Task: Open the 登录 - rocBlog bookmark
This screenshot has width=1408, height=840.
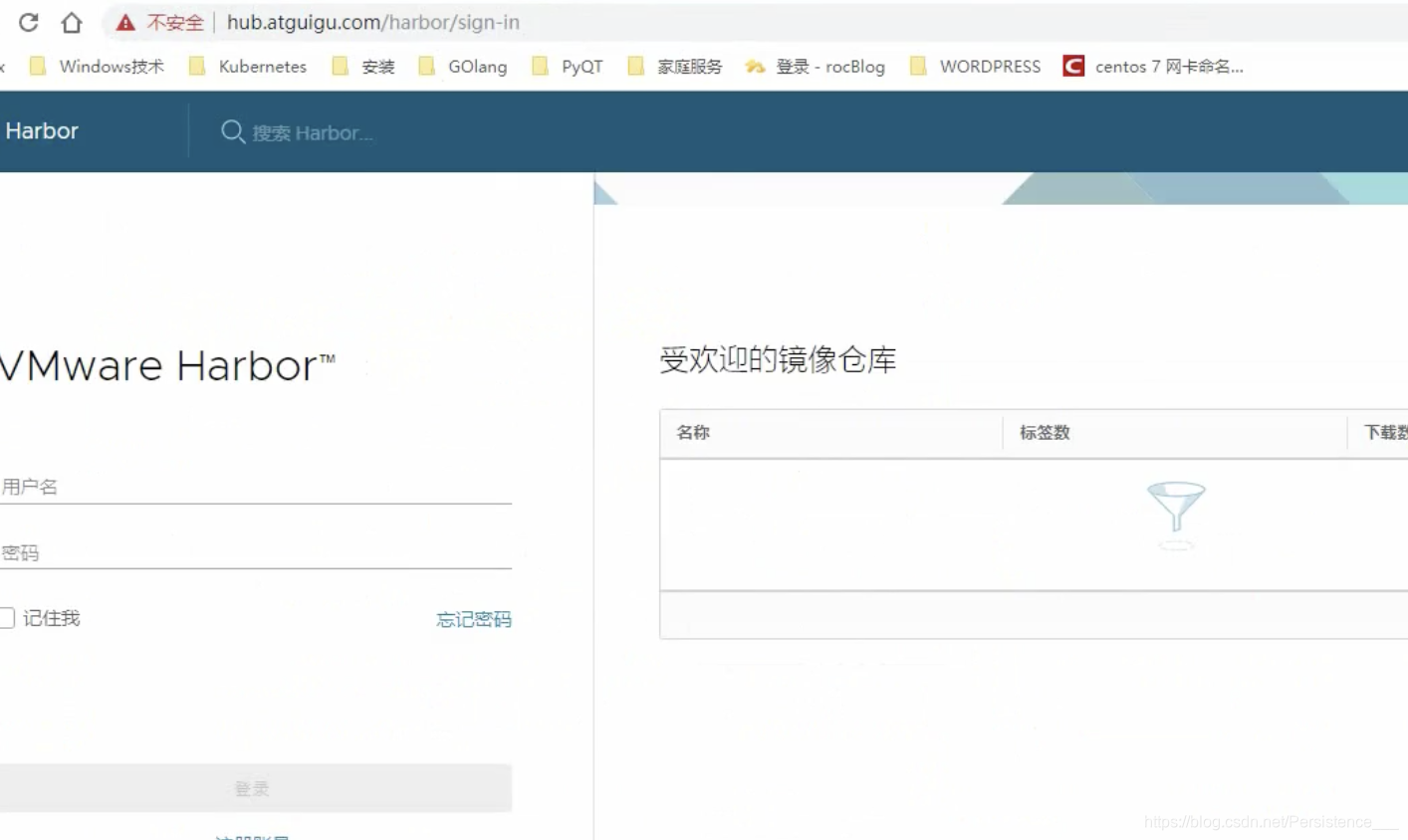Action: point(816,67)
